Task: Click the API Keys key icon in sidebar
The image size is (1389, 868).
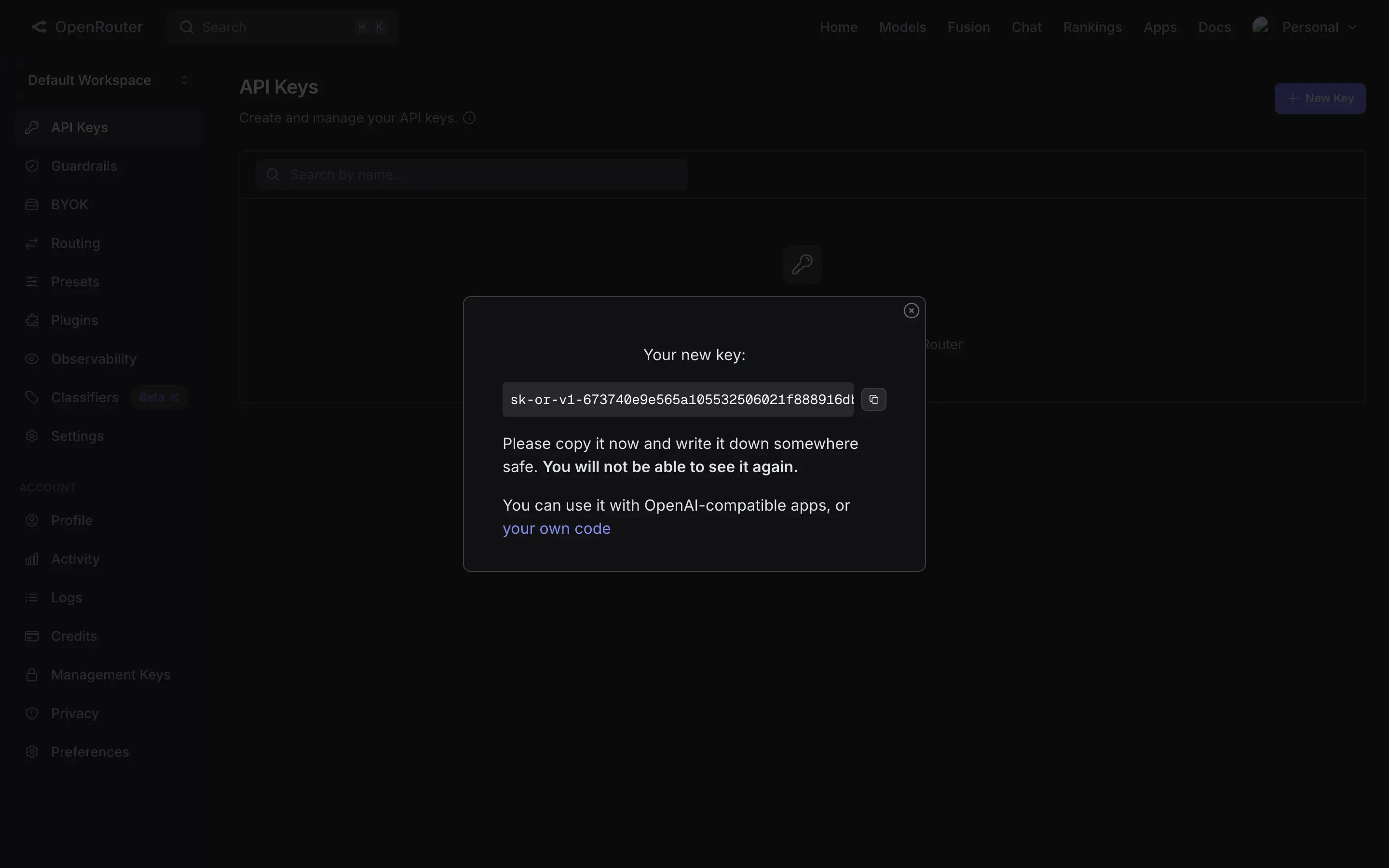Action: click(x=32, y=127)
